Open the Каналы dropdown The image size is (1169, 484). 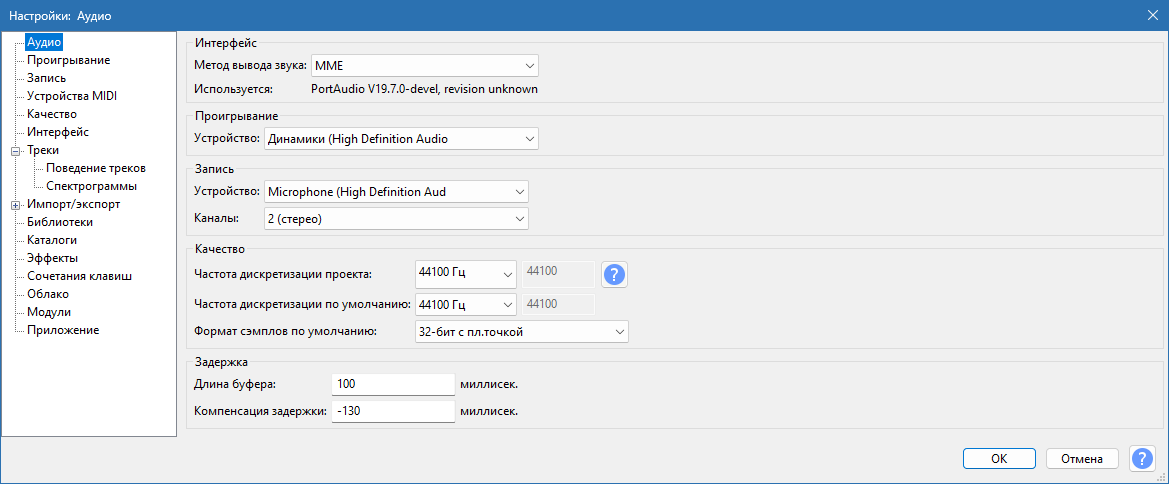[x=397, y=219]
